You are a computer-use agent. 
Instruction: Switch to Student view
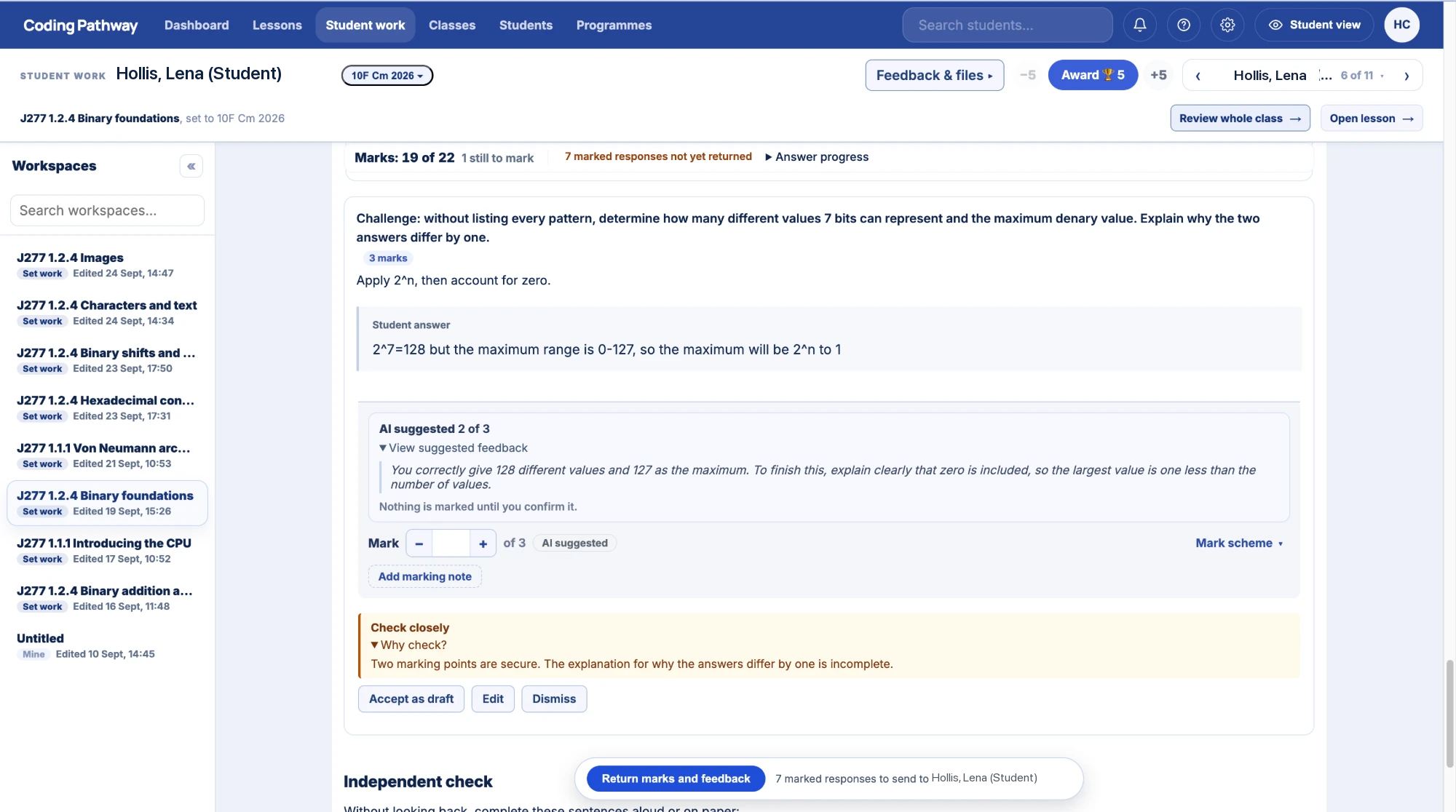pyautogui.click(x=1314, y=25)
